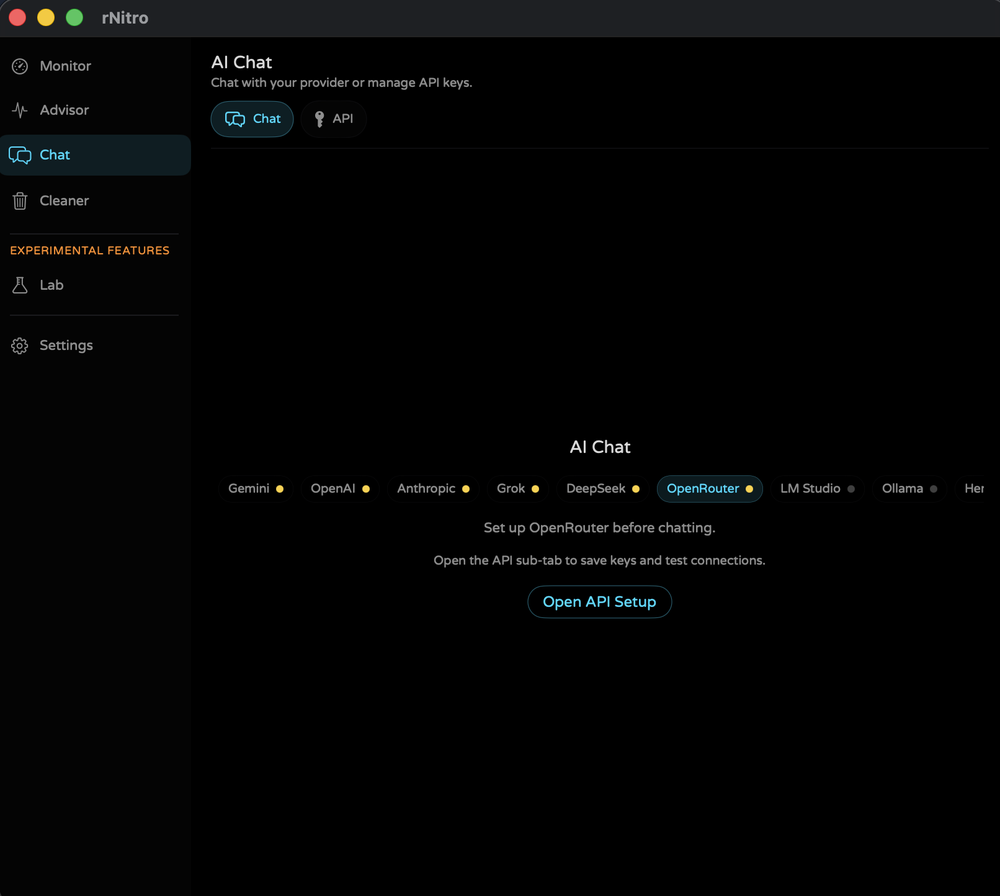The image size is (1000, 896).
Task: Click the red close window button
Action: click(17, 18)
